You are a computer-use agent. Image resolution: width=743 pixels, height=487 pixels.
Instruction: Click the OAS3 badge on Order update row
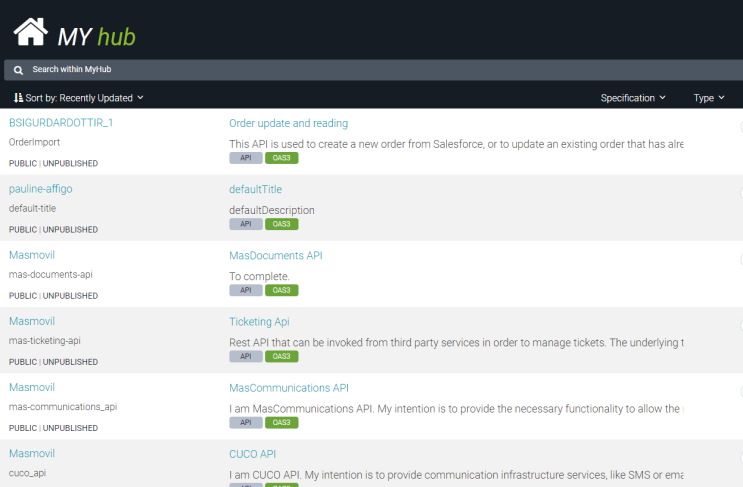coord(281,158)
